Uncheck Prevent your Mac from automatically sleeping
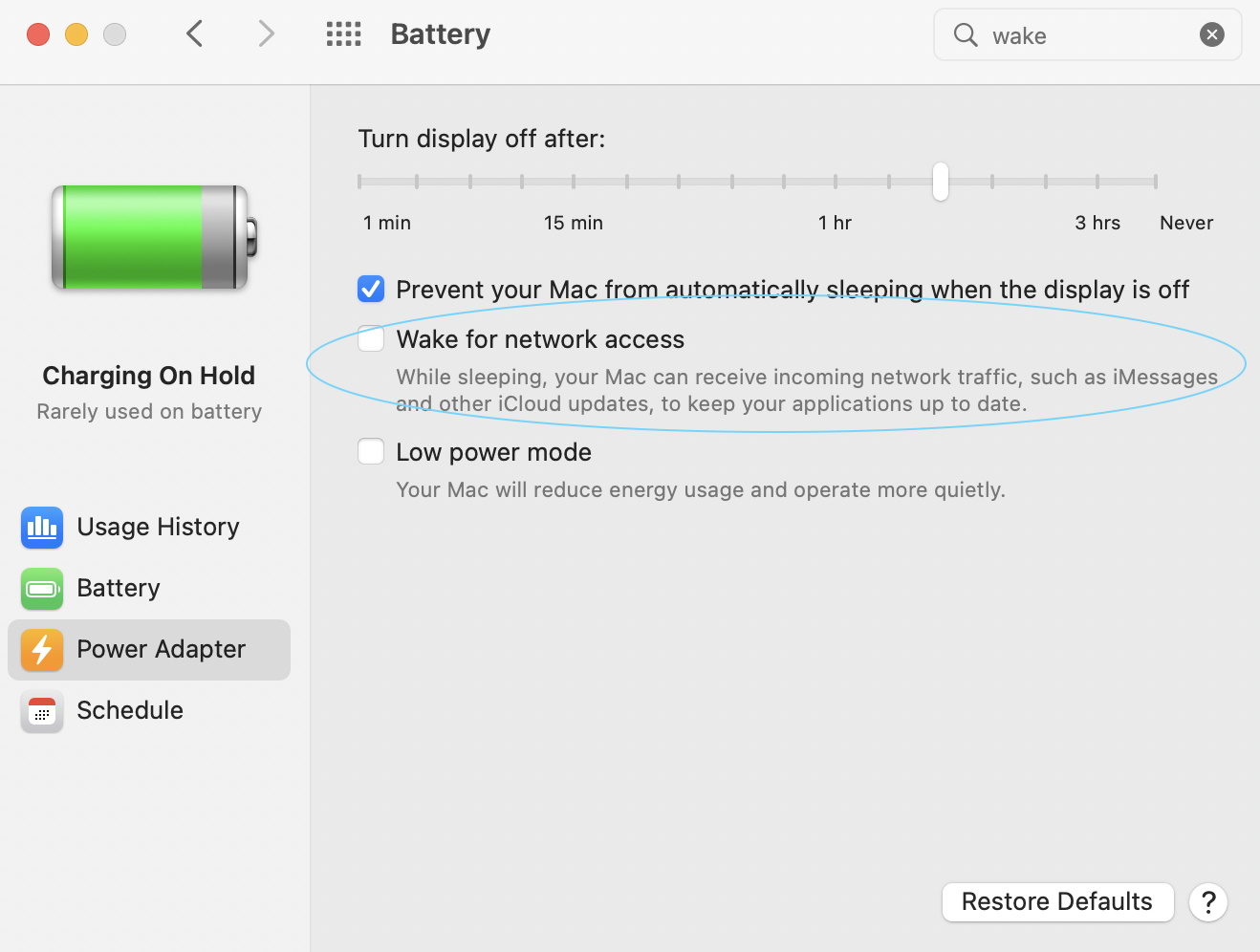Viewport: 1260px width, 952px height. [371, 289]
